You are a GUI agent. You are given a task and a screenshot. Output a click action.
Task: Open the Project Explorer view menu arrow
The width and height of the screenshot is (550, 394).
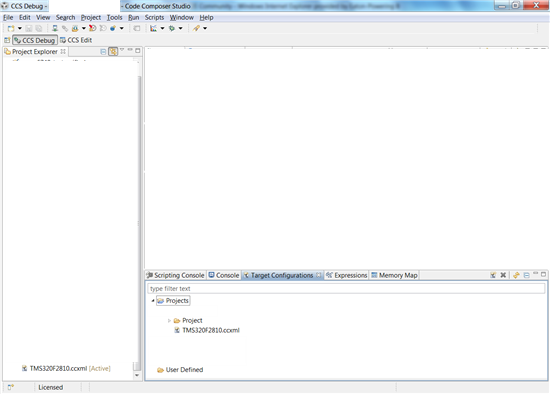[x=122, y=50]
